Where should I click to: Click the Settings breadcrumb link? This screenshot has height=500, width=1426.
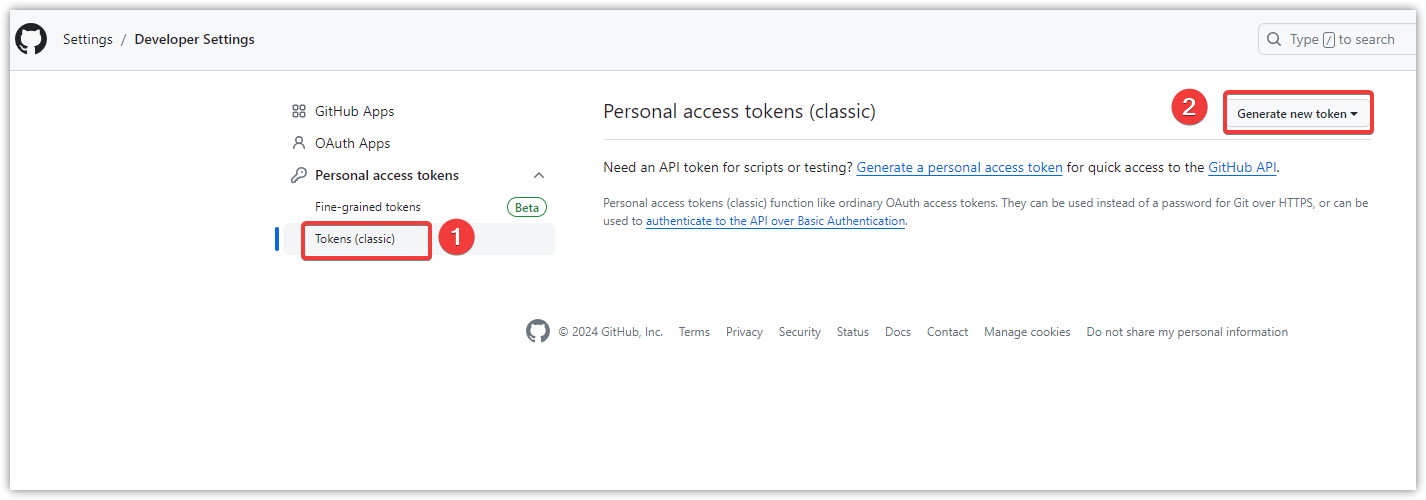[x=87, y=39]
